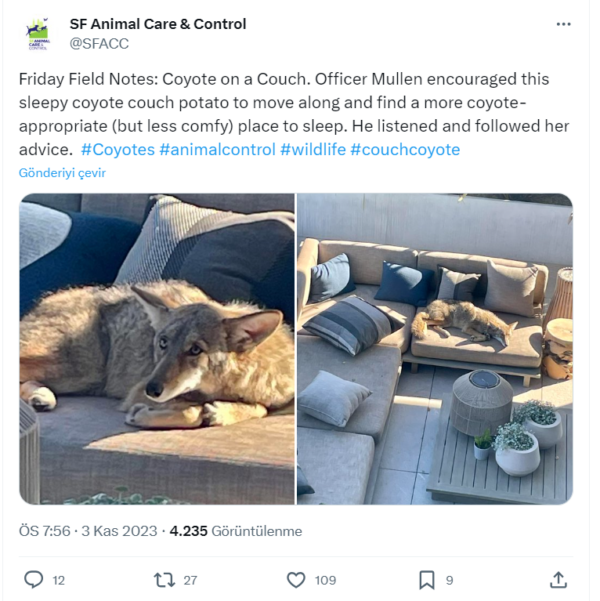Click the ÖS 7:56 · 3 Kas 2023 timestamp

[x=88, y=531]
